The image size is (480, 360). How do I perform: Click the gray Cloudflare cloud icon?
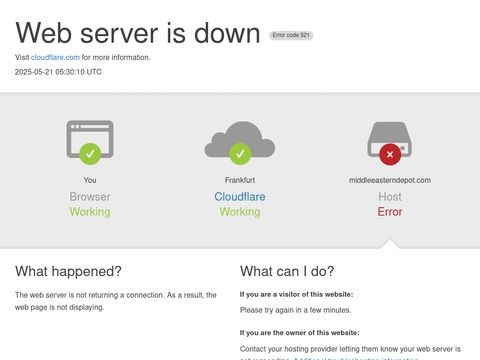[240, 139]
